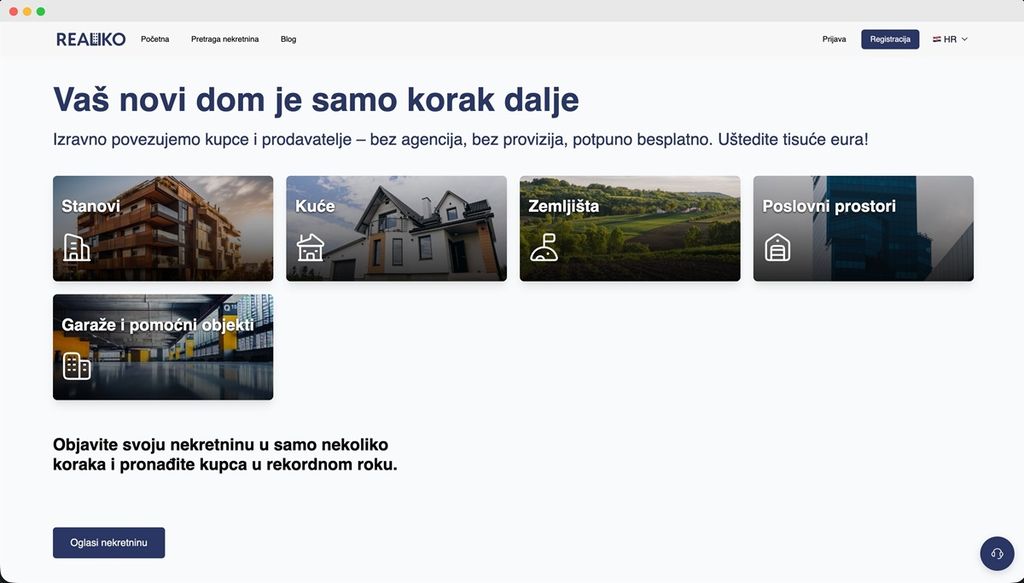Click the Prijava link
1024x583 pixels.
pos(835,39)
